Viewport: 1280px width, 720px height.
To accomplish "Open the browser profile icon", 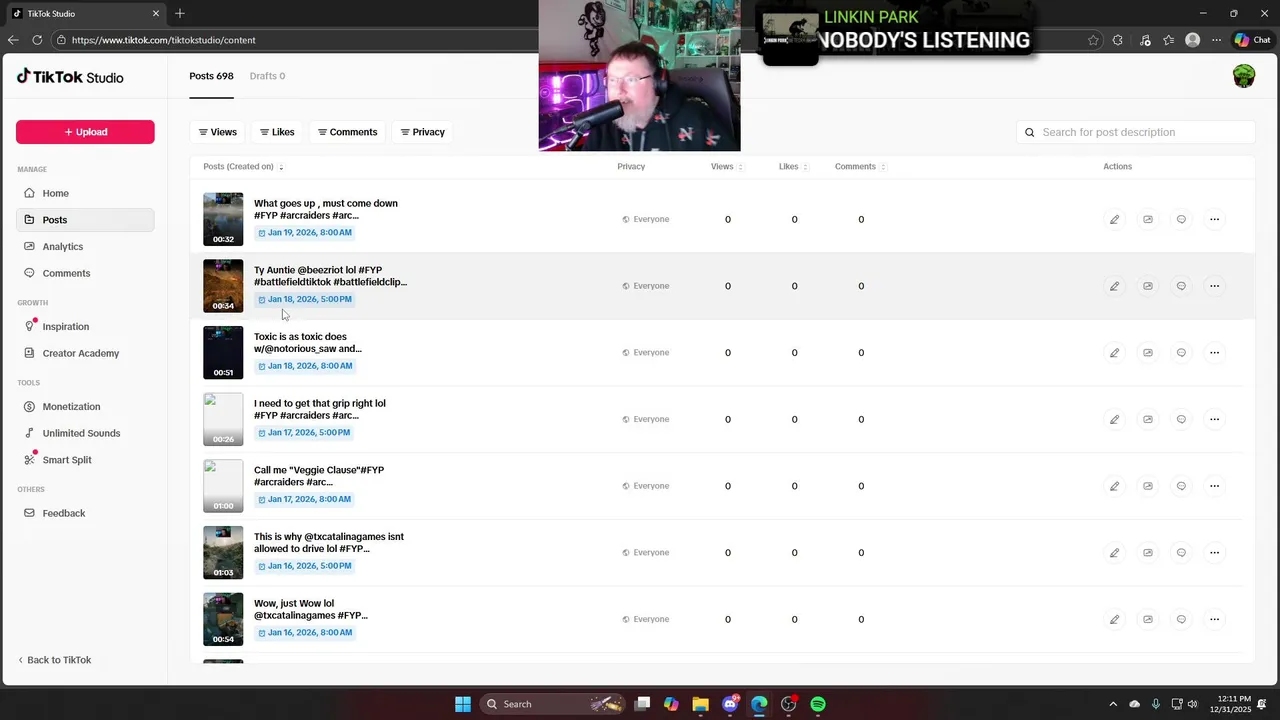I will click(1192, 40).
